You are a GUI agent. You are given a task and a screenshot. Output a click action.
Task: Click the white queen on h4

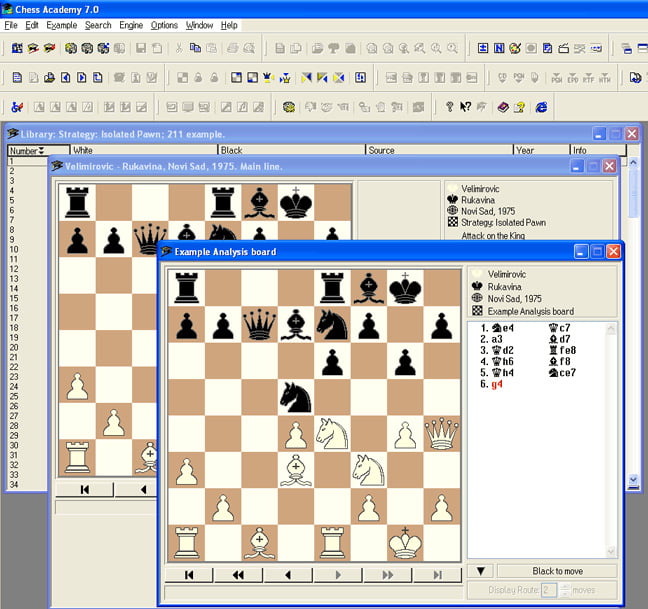442,433
